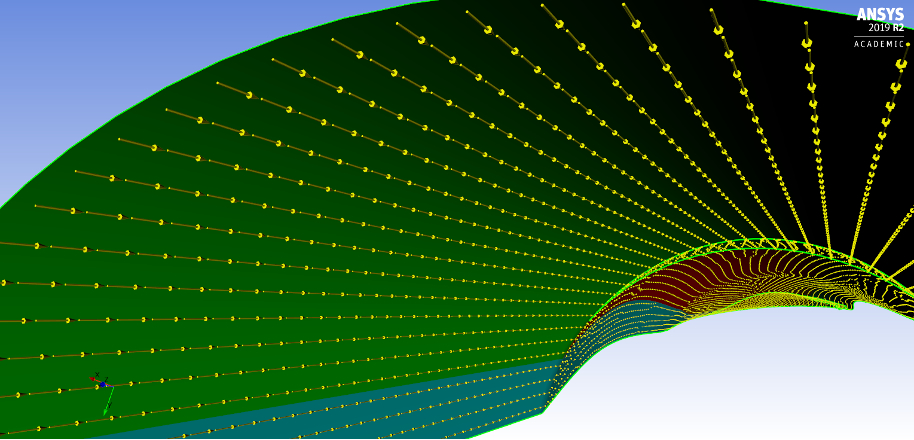Click the green zigzag elements atop the blade

(x=760, y=244)
